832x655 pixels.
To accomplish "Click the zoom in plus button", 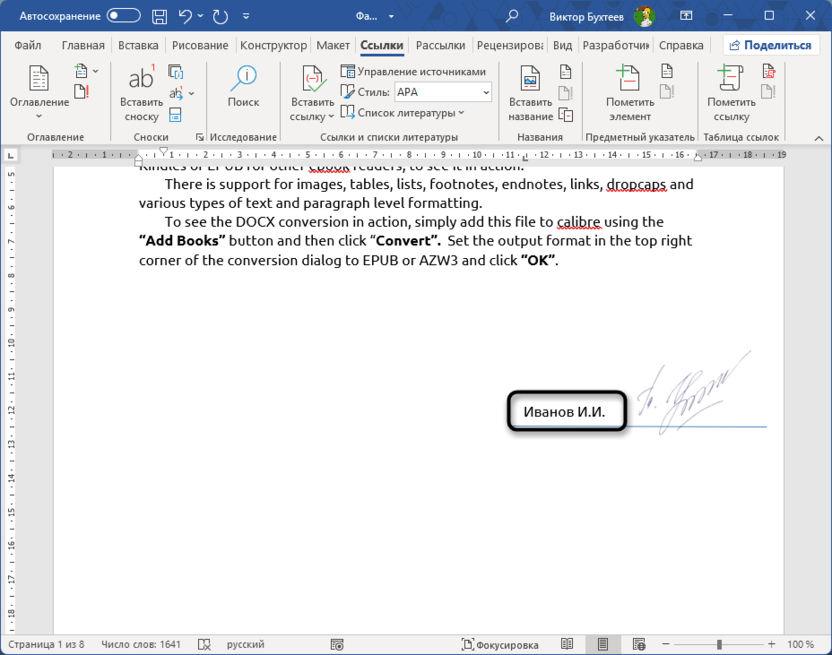I will coord(772,644).
